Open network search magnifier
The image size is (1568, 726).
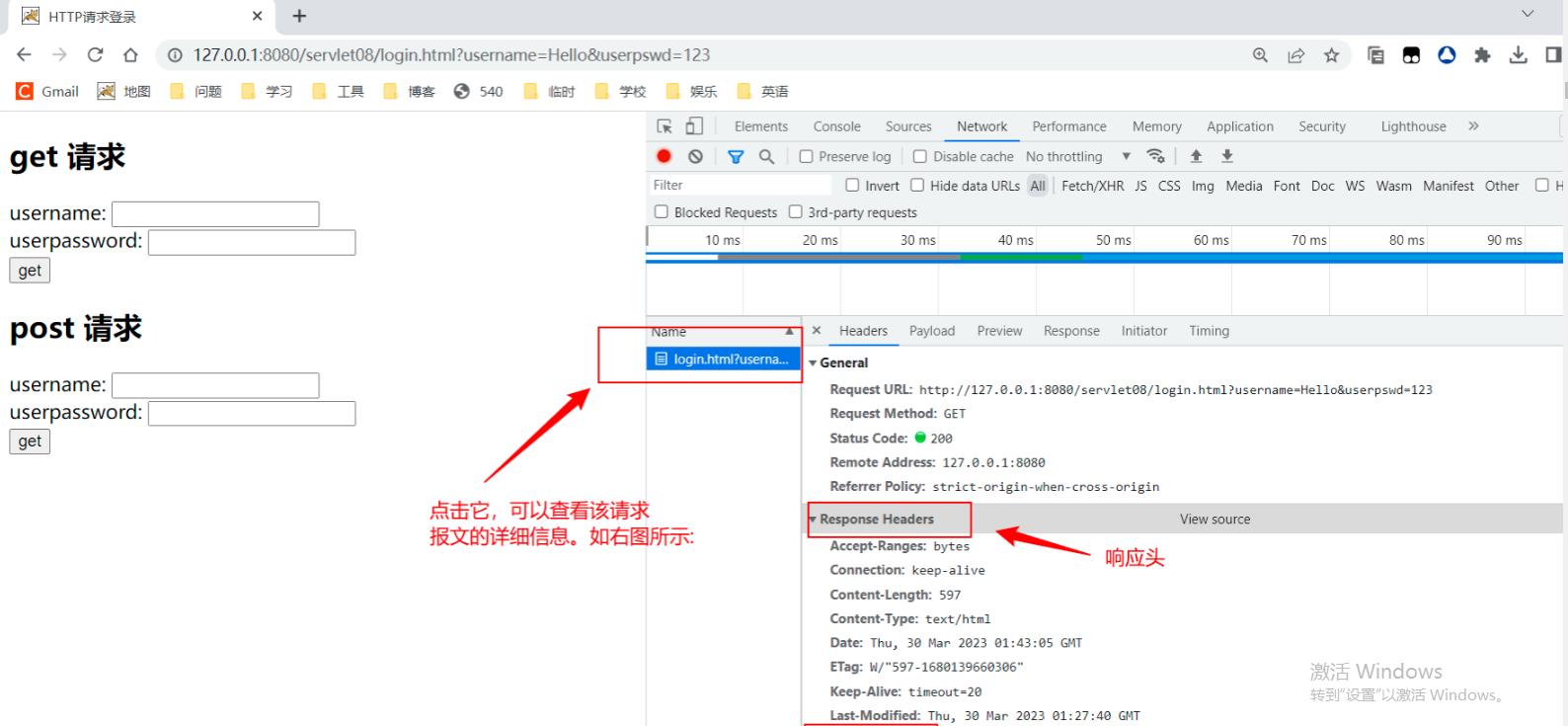(x=766, y=156)
